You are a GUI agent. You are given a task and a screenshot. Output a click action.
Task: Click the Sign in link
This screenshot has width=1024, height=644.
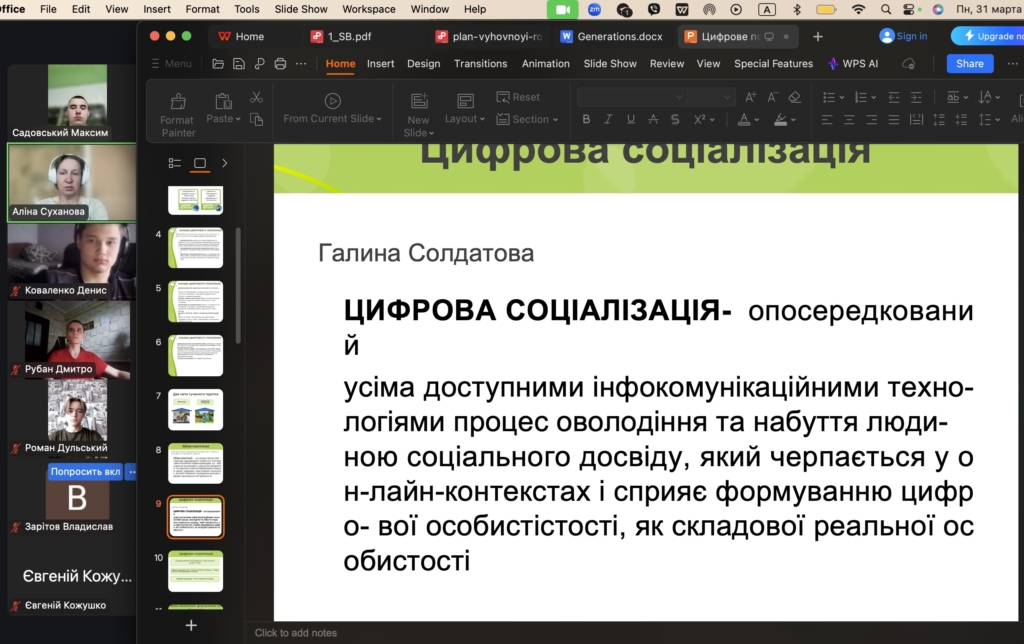911,36
